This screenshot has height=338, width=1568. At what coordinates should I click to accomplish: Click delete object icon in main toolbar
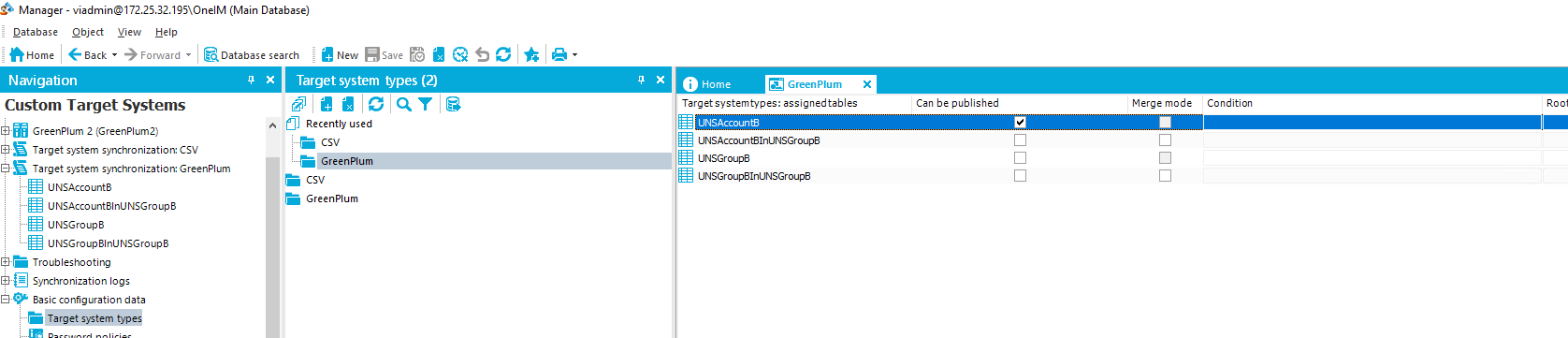(439, 54)
